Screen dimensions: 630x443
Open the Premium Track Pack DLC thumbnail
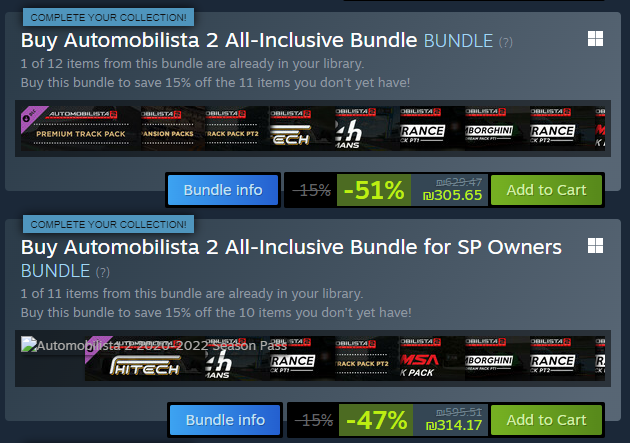(x=80, y=128)
